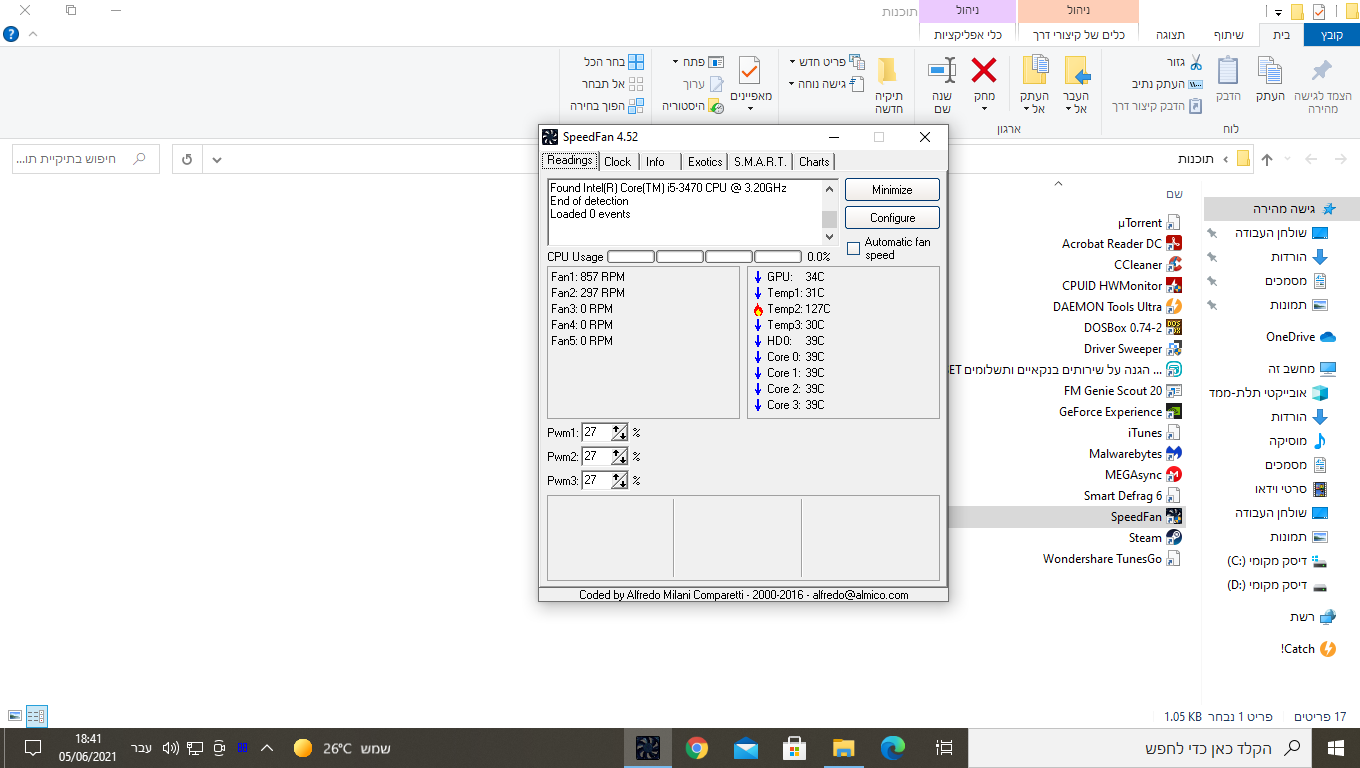Image resolution: width=1360 pixels, height=768 pixels.
Task: Open the File (קובץ) ribbon tab
Action: [x=1331, y=35]
